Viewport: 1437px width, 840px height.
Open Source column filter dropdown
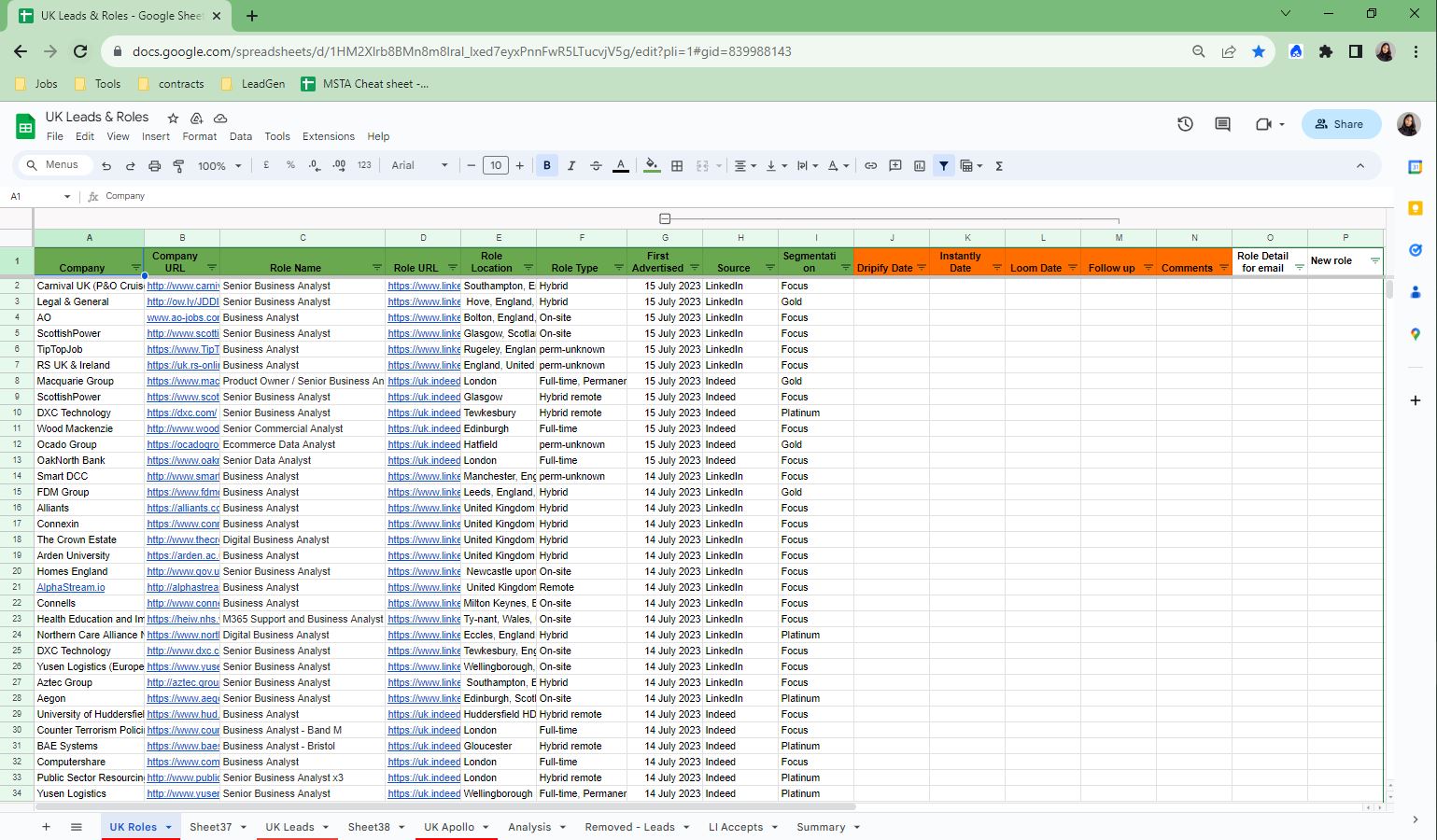pyautogui.click(x=769, y=268)
